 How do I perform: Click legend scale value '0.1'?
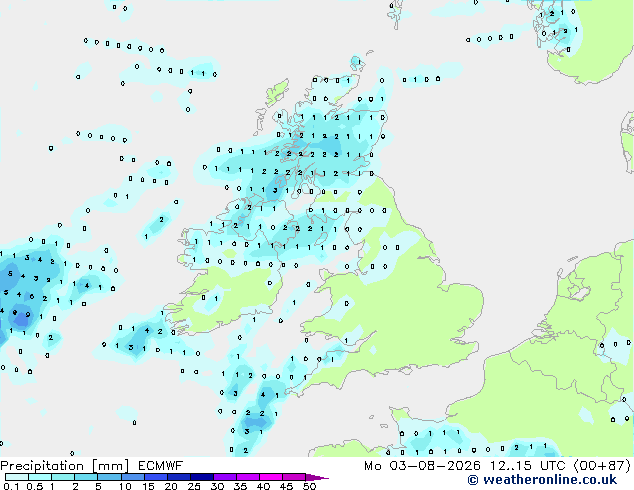(11, 486)
